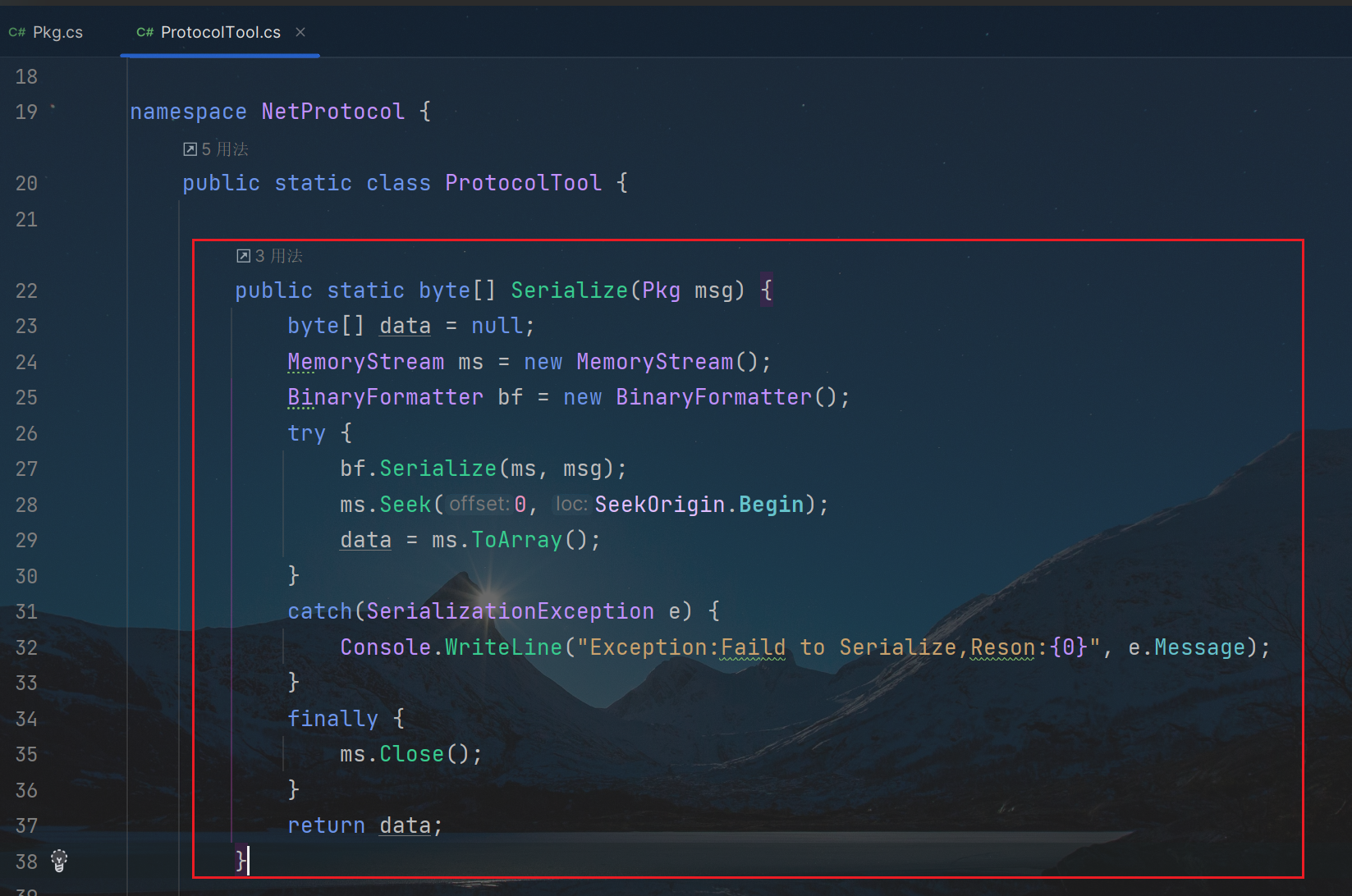Click the 'ToArray' method call
This screenshot has height=896, width=1352.
517,540
